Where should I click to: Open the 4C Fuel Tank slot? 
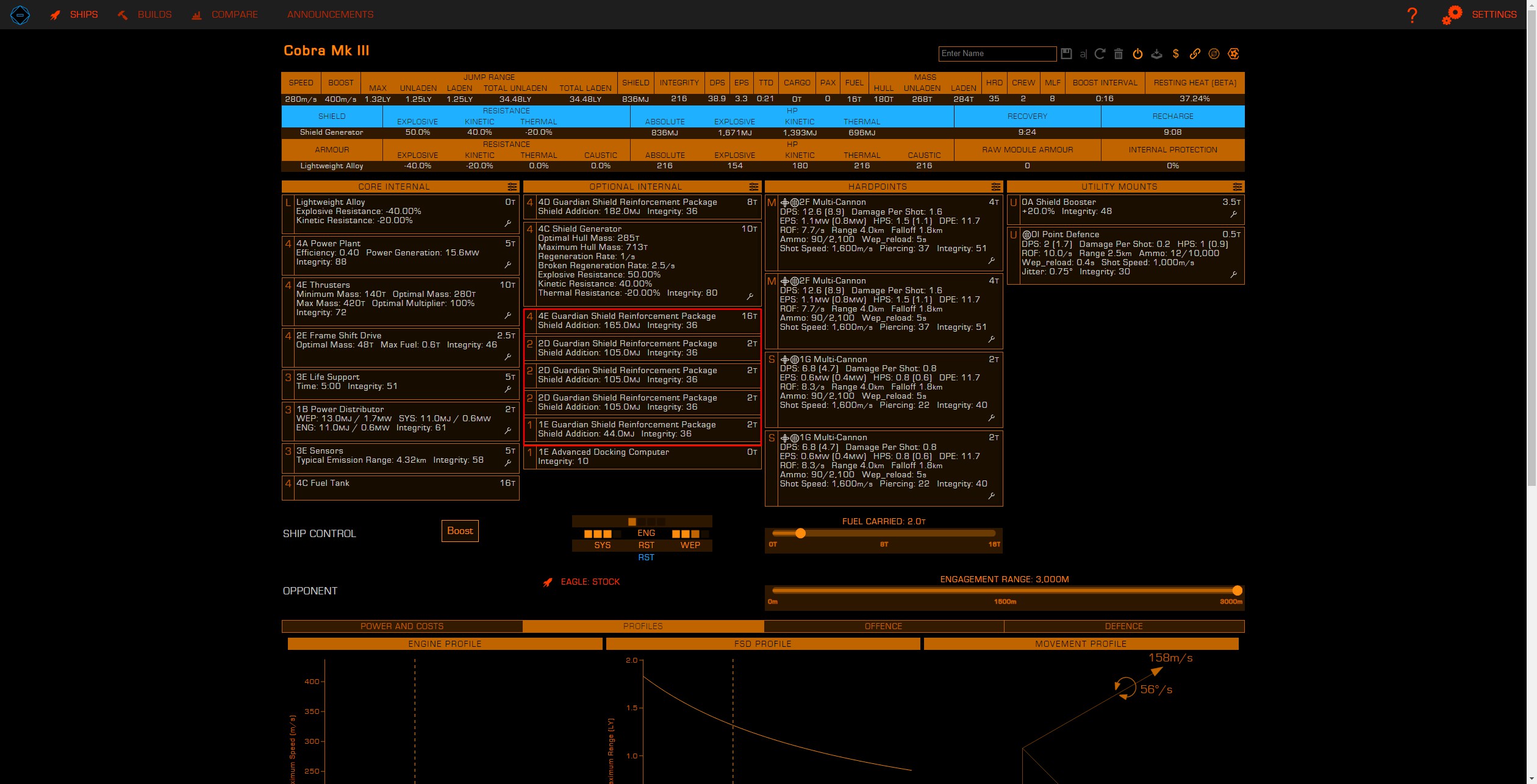click(x=401, y=488)
